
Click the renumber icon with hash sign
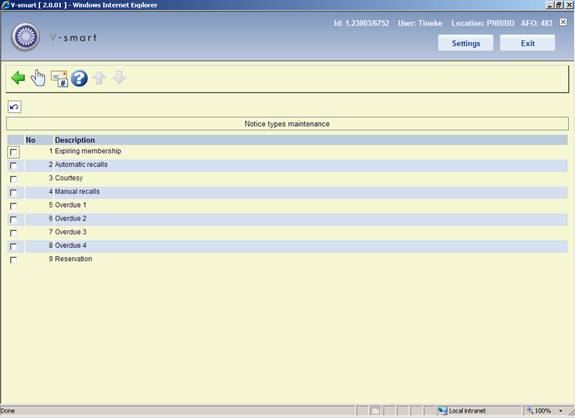tap(59, 78)
